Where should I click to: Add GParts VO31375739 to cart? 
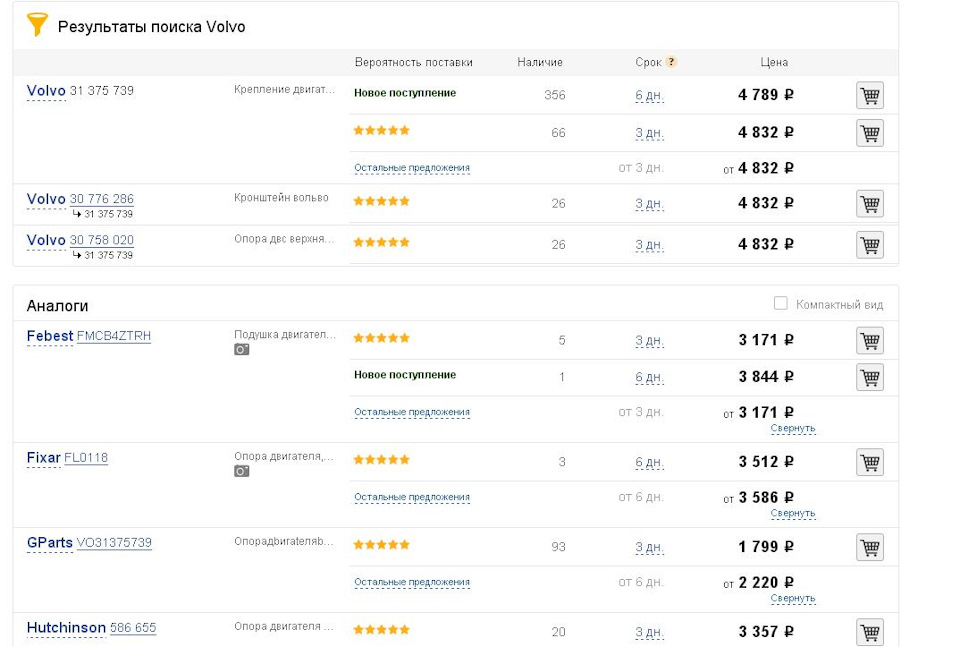869,548
